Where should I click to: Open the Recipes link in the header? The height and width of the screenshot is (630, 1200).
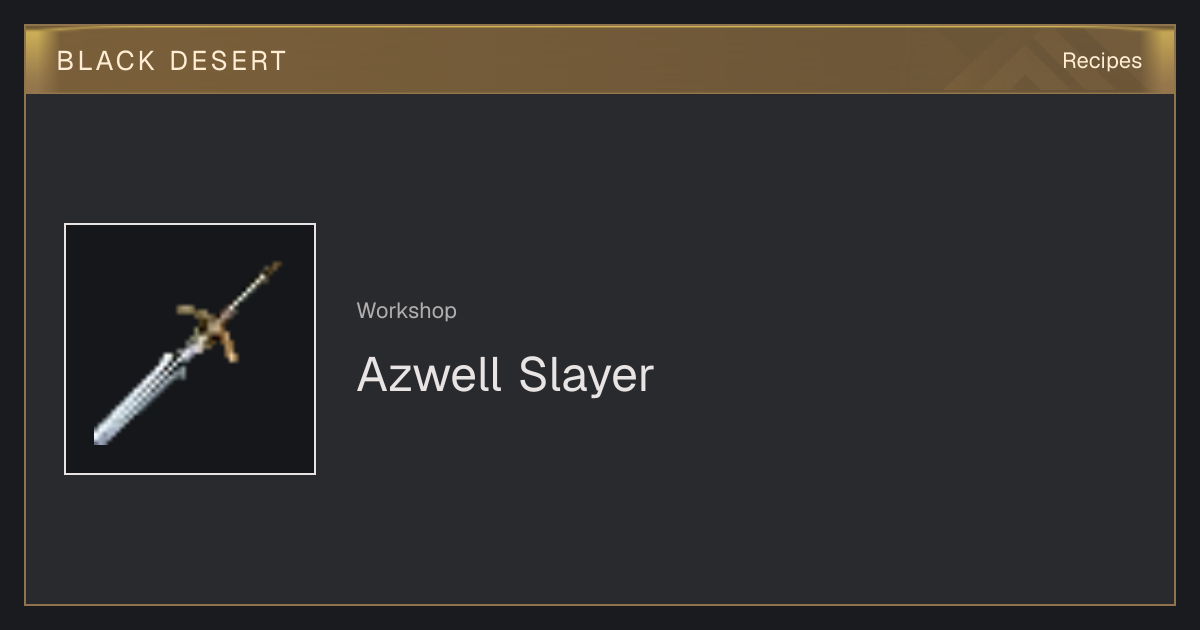click(1102, 61)
